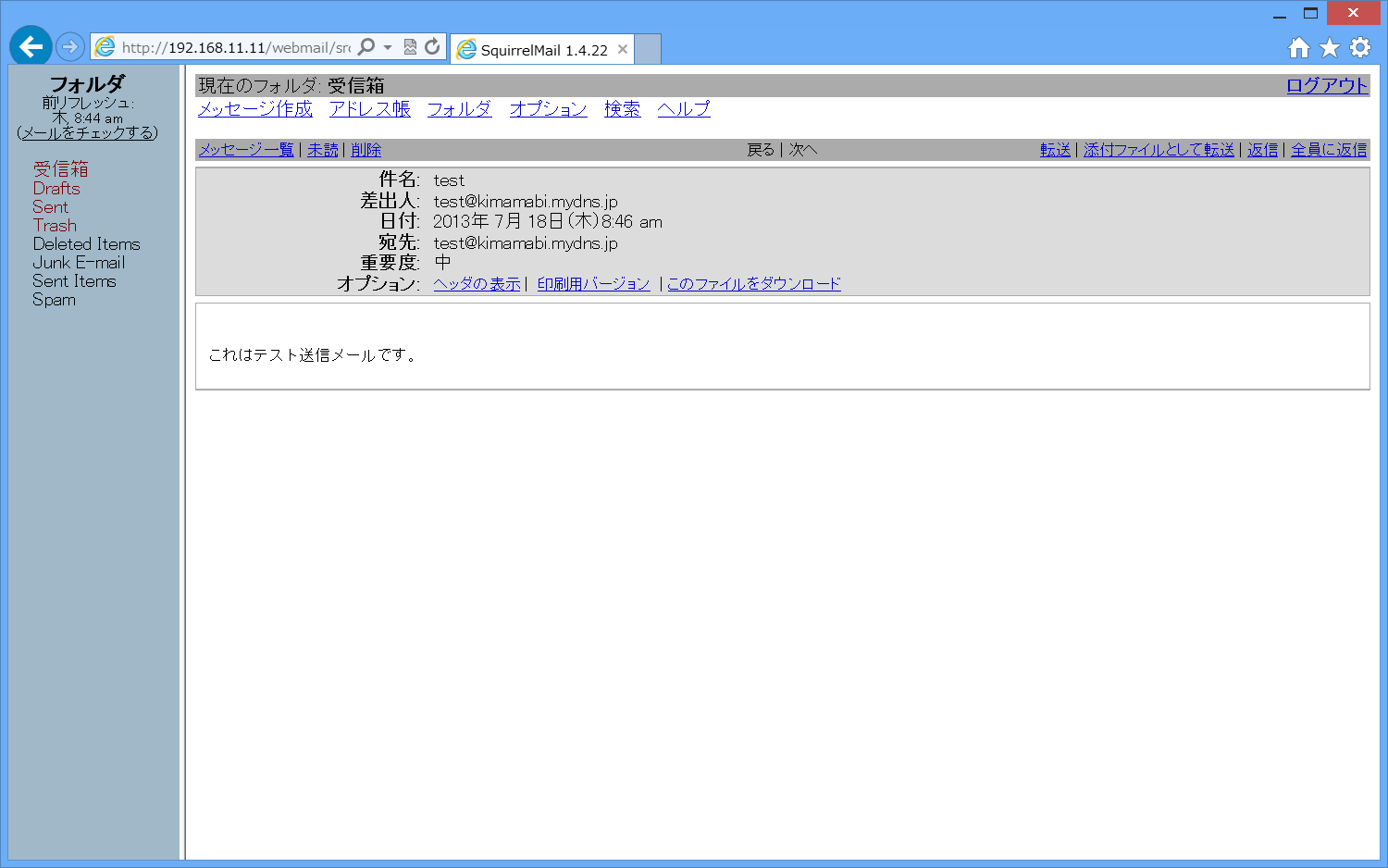Click the browser back arrow button
The width and height of the screenshot is (1388, 868).
(31, 46)
